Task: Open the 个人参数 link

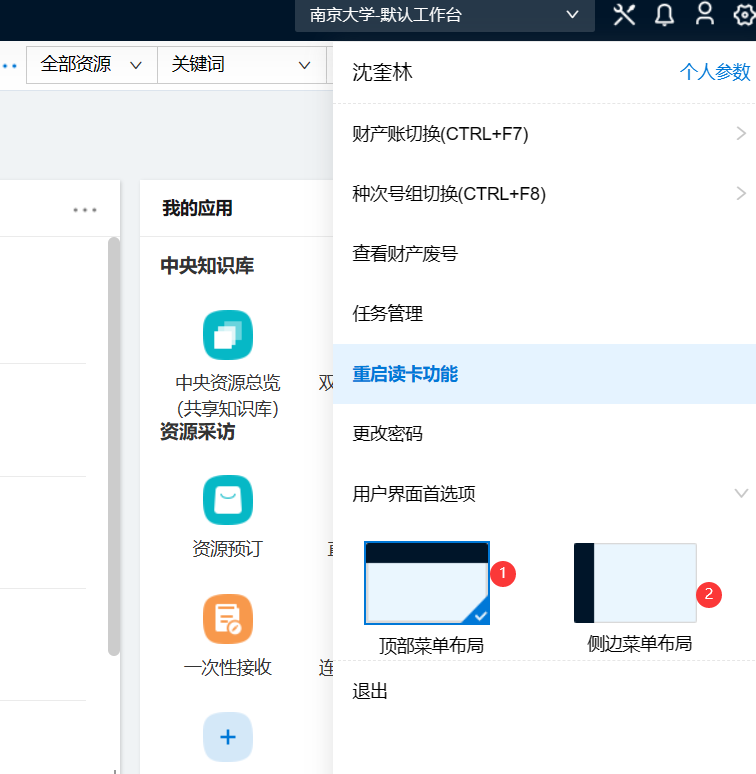Action: point(715,72)
